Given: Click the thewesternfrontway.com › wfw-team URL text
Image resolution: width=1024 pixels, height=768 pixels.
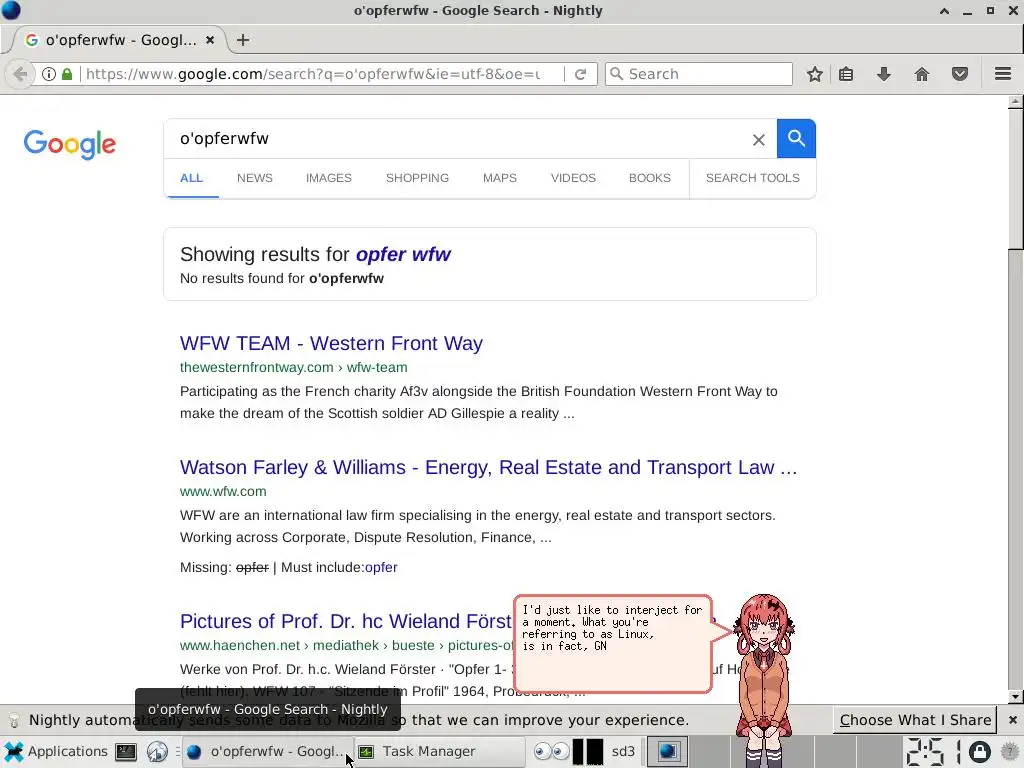Looking at the screenshot, I should [293, 368].
